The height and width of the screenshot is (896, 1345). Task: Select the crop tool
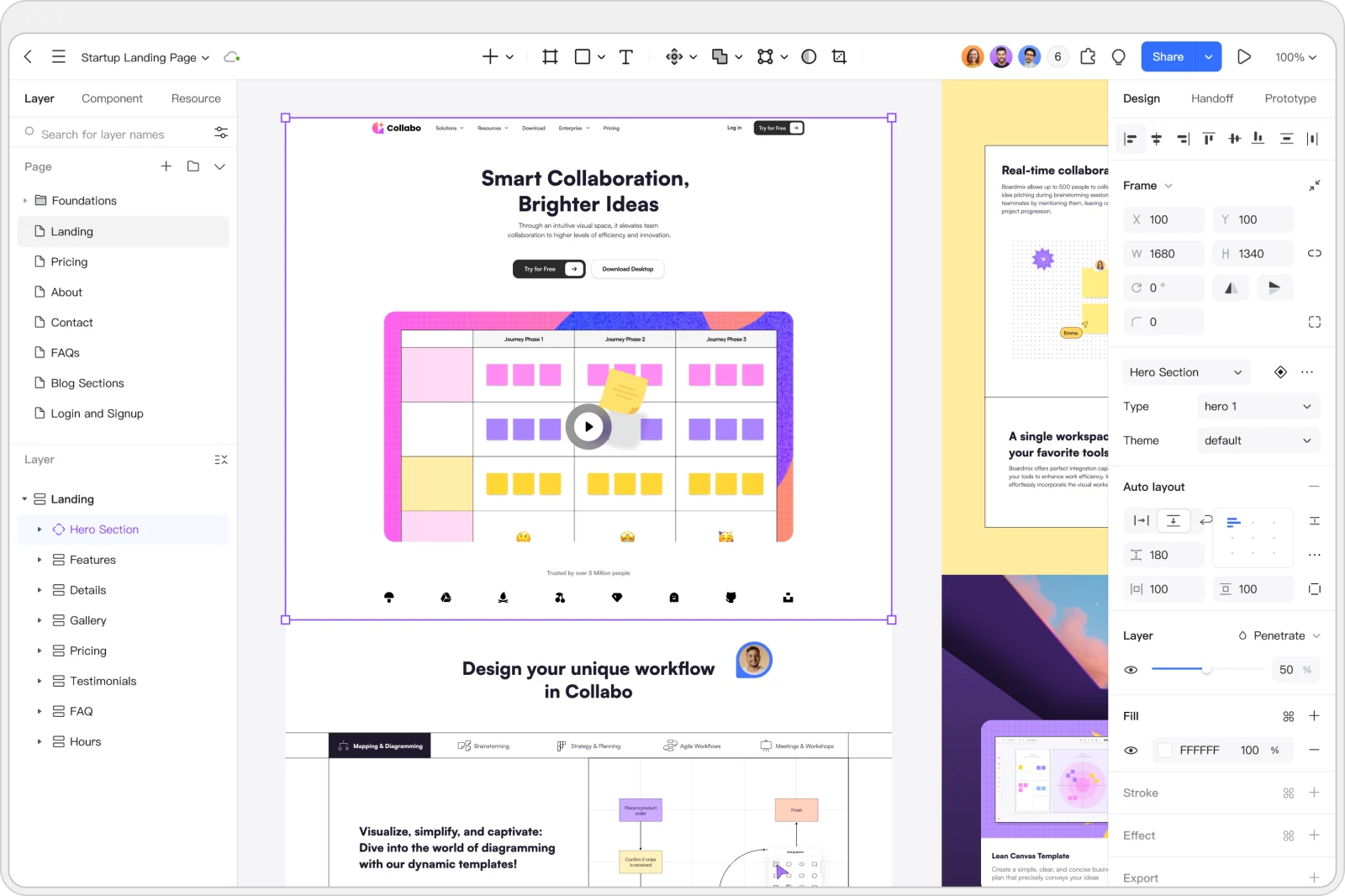839,56
